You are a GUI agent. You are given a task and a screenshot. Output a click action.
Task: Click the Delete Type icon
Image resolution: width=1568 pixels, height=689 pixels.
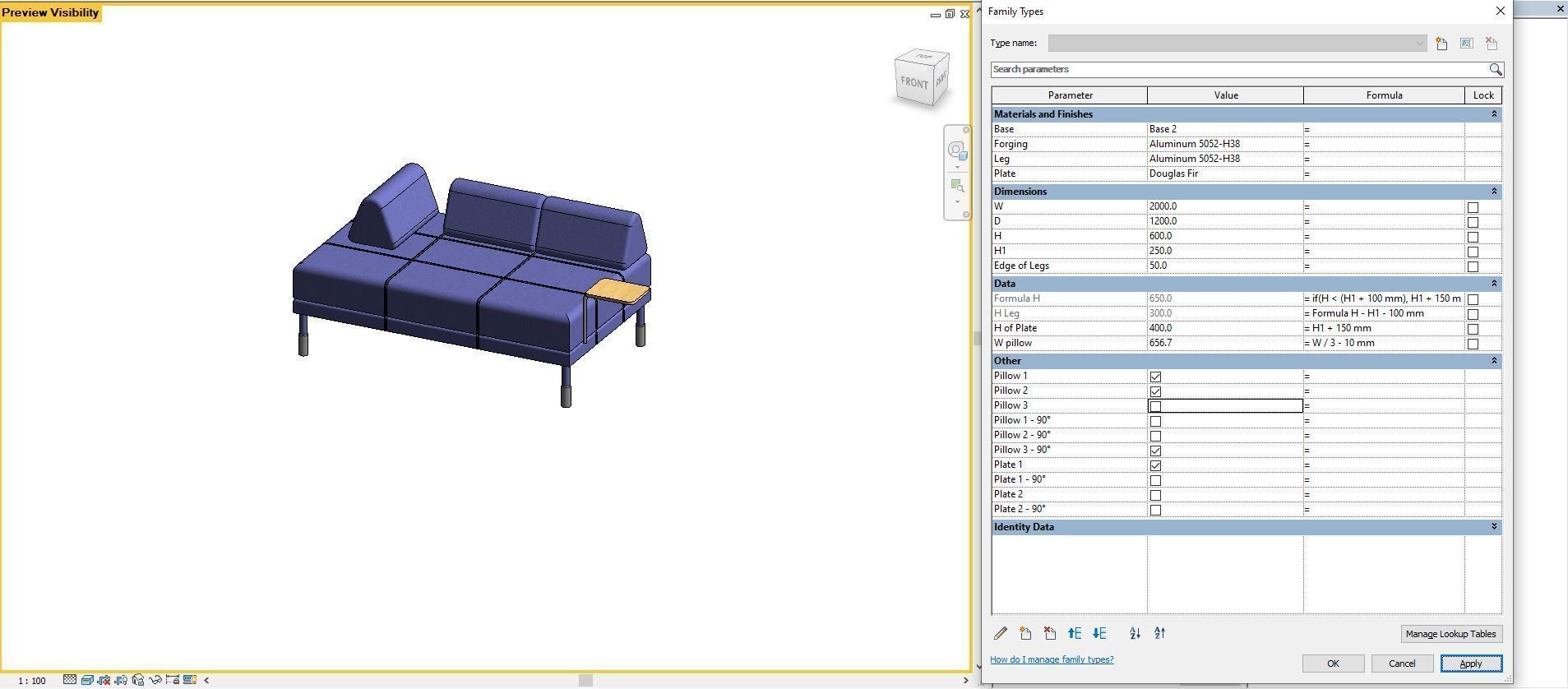click(x=1492, y=44)
